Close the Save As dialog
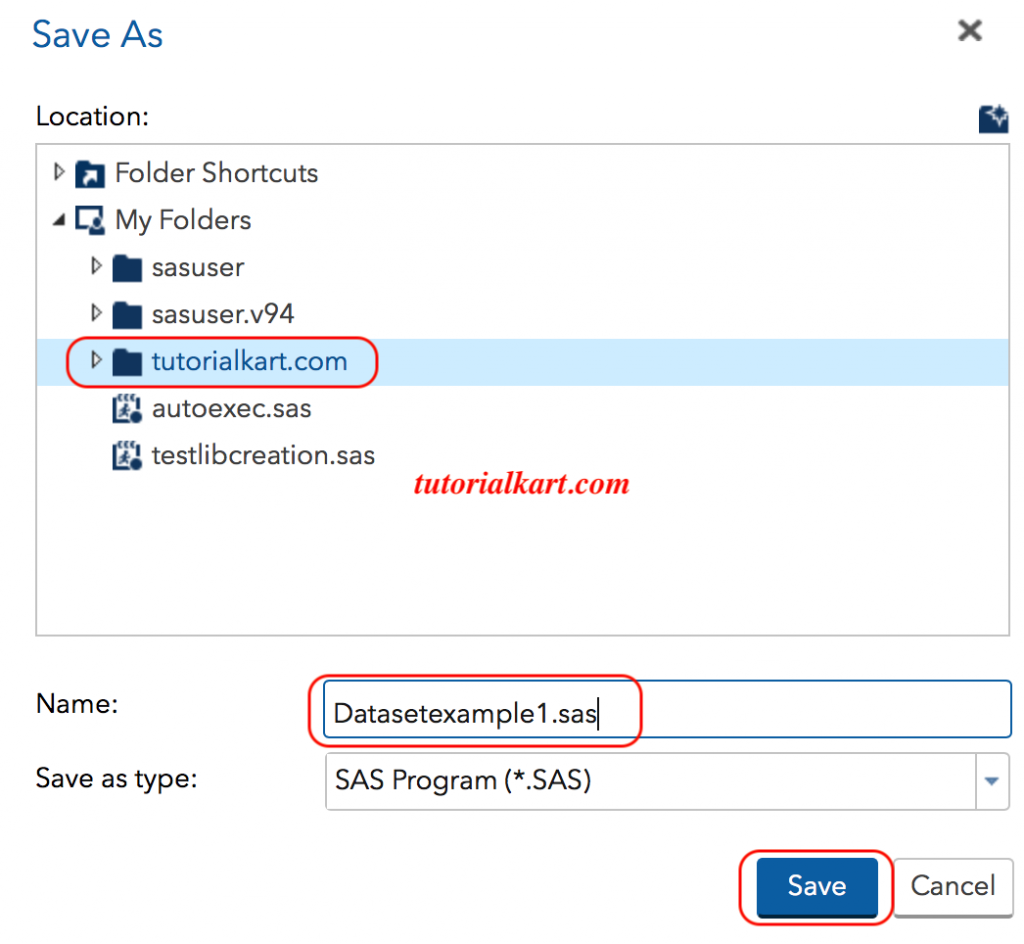This screenshot has width=1024, height=944. pos(969,31)
